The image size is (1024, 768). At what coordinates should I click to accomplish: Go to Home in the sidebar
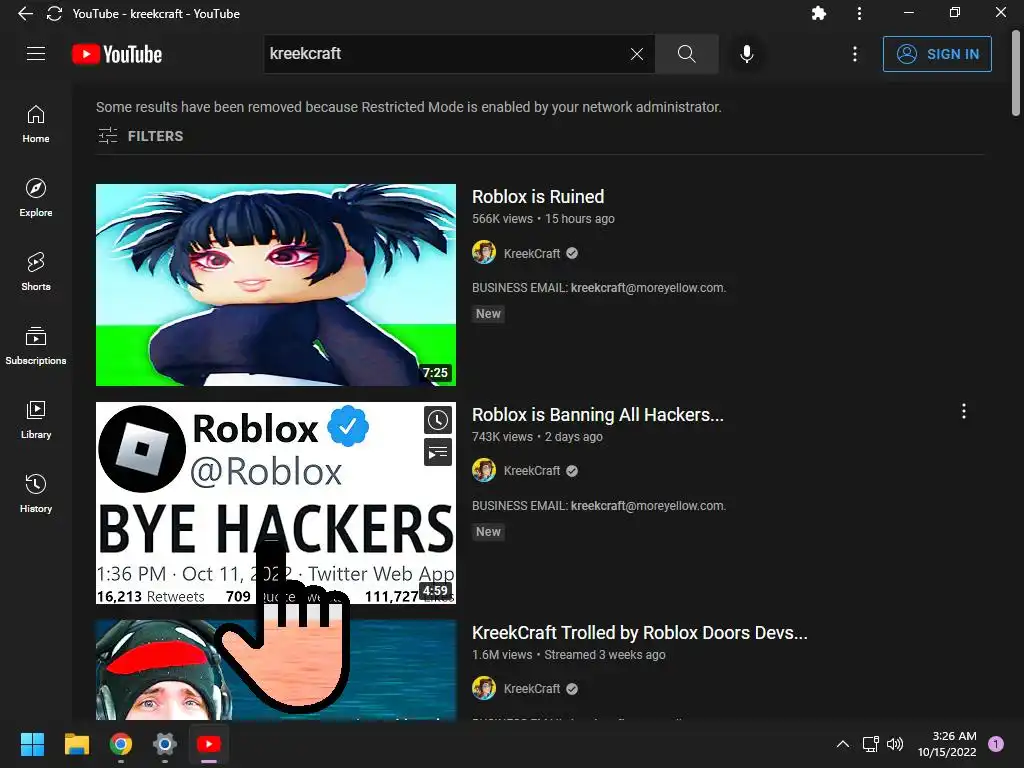36,124
